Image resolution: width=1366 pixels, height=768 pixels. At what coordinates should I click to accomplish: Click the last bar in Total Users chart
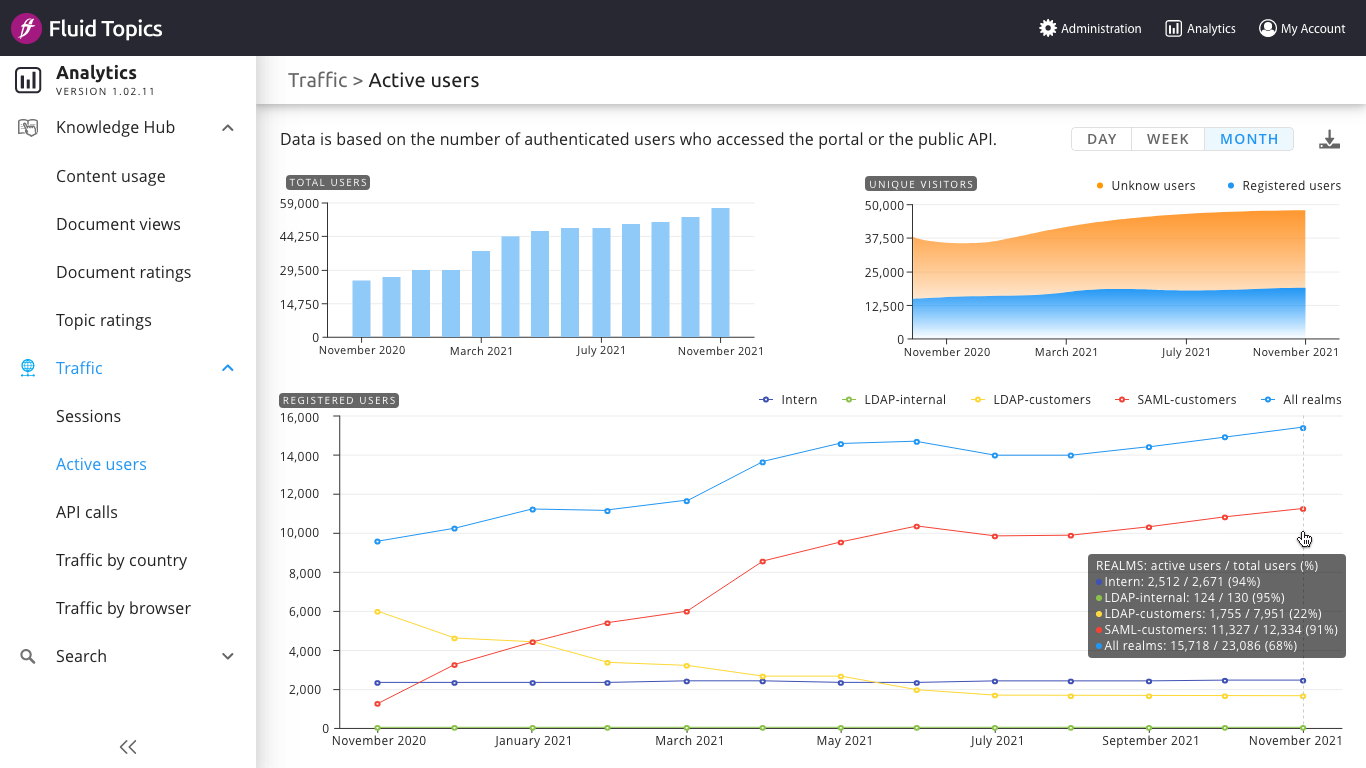tap(720, 272)
